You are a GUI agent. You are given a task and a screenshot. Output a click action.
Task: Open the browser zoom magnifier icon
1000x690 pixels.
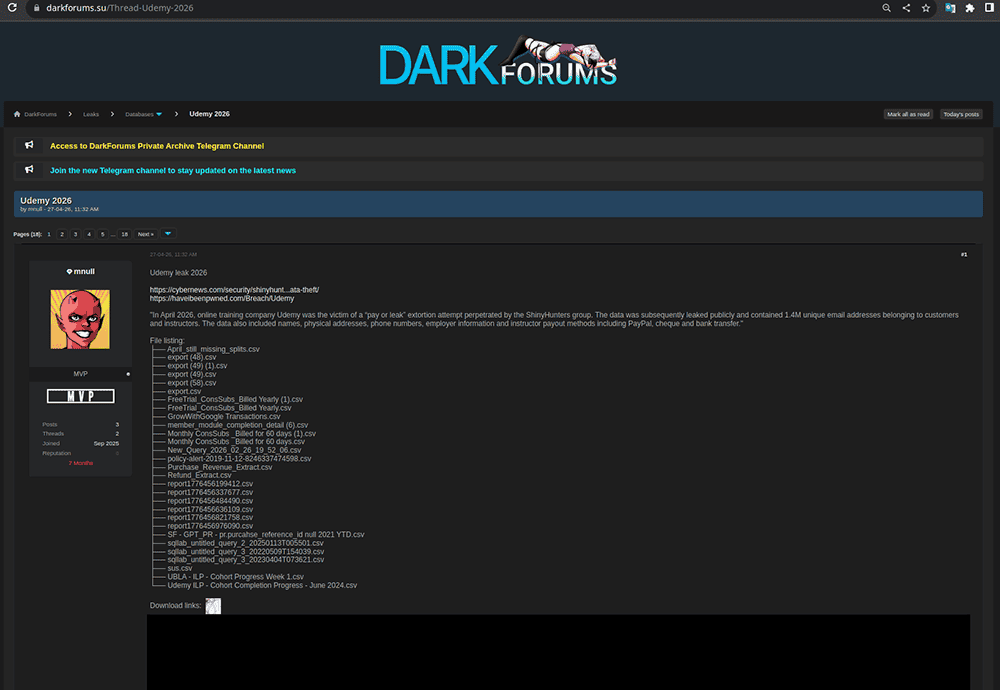(886, 8)
